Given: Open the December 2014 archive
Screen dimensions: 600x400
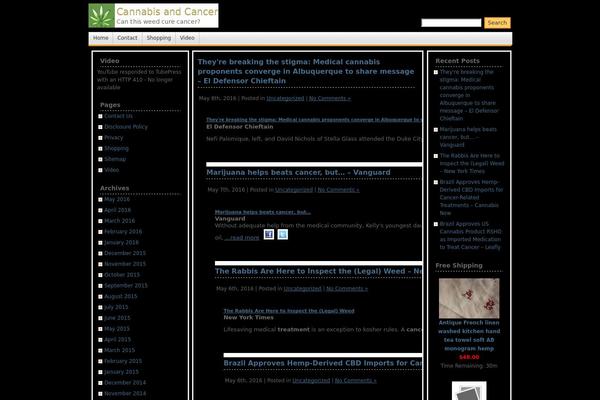Looking at the screenshot, I should [125, 382].
